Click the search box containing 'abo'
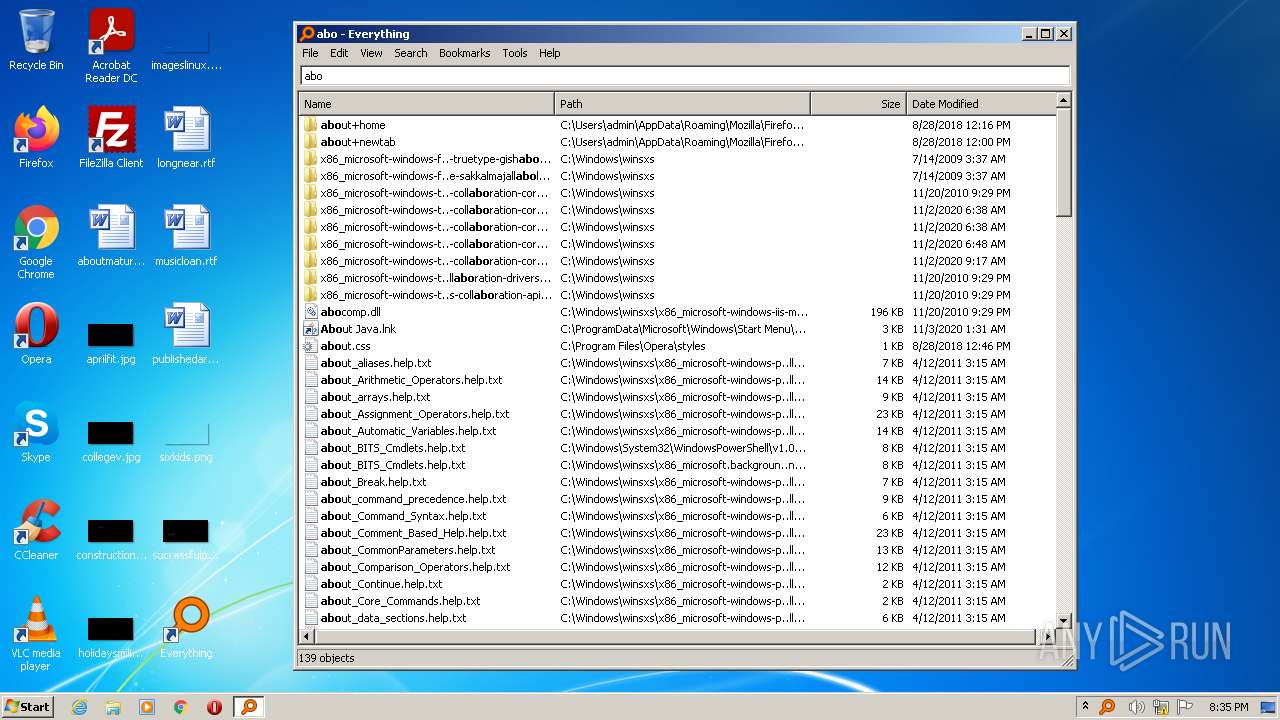The image size is (1280, 720). [685, 76]
